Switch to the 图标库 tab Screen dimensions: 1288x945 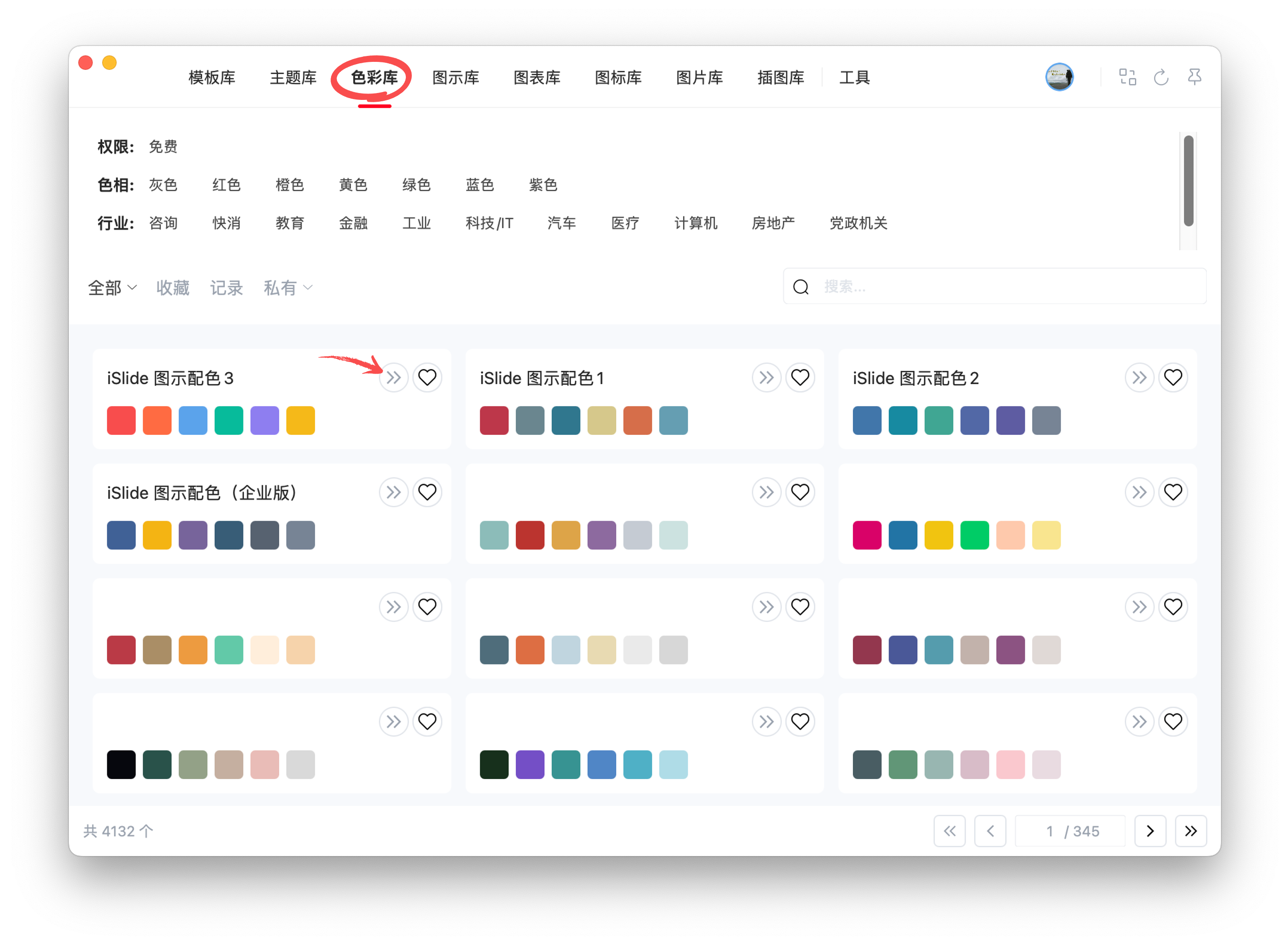coord(618,77)
